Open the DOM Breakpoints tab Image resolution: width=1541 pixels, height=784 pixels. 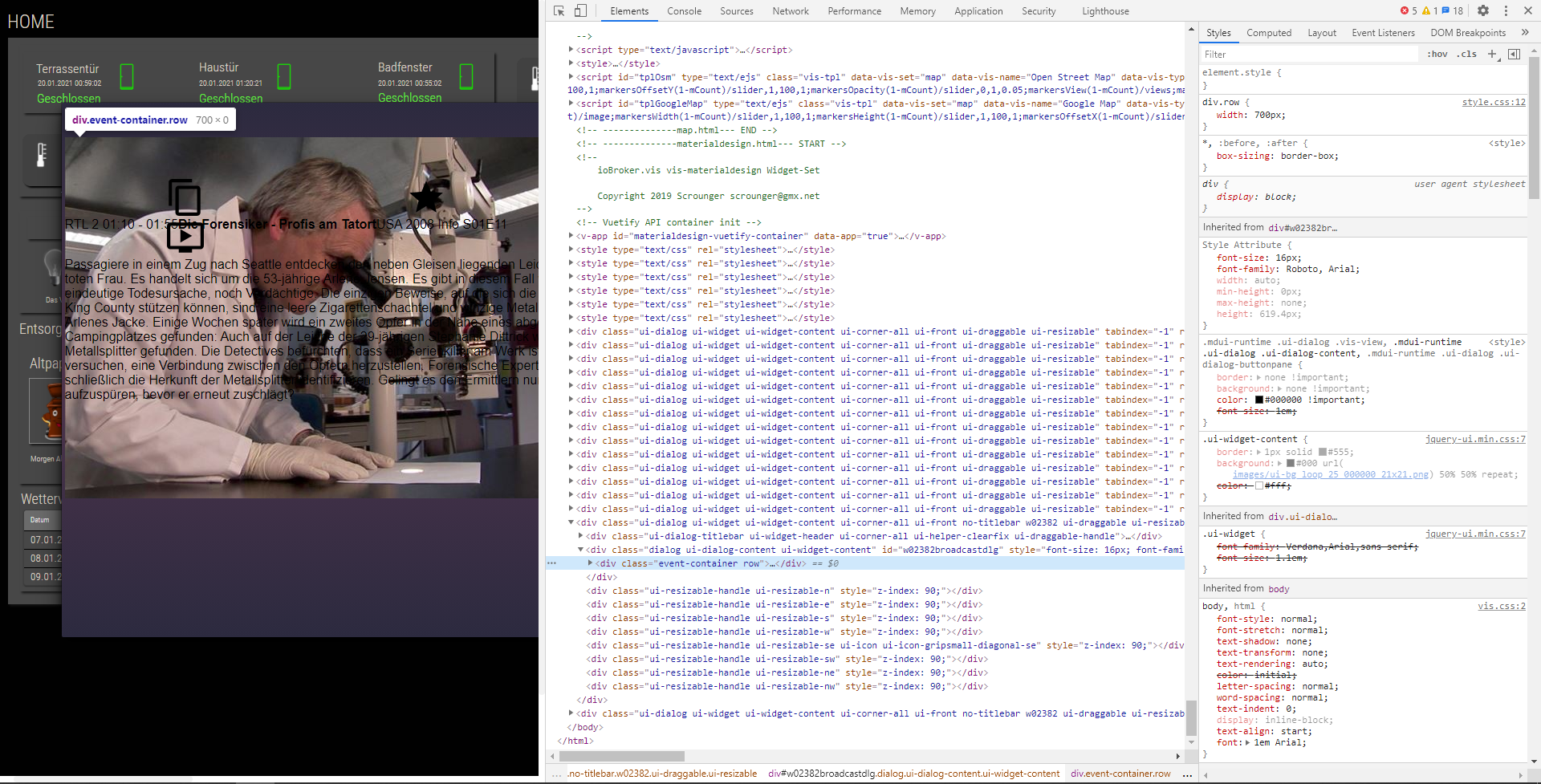pyautogui.click(x=1468, y=33)
